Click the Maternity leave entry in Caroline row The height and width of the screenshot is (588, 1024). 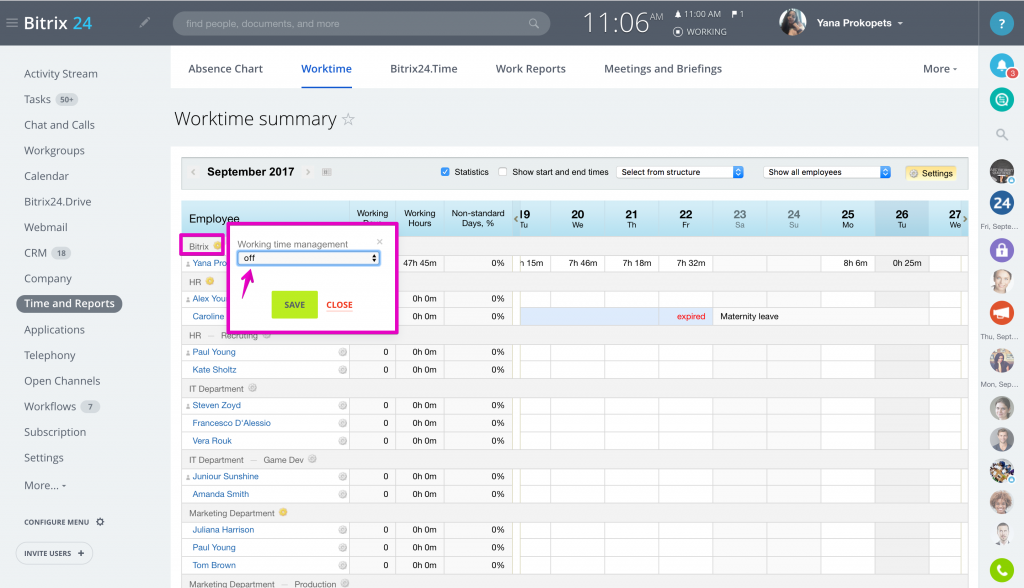(x=749, y=316)
